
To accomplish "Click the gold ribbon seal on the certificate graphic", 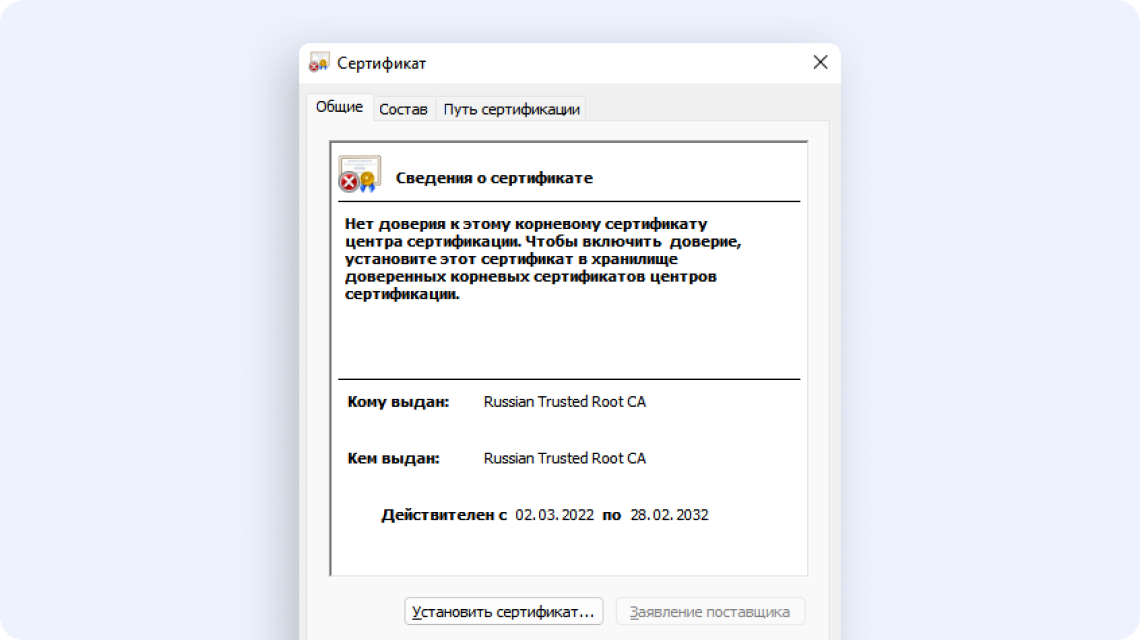I will tap(368, 179).
